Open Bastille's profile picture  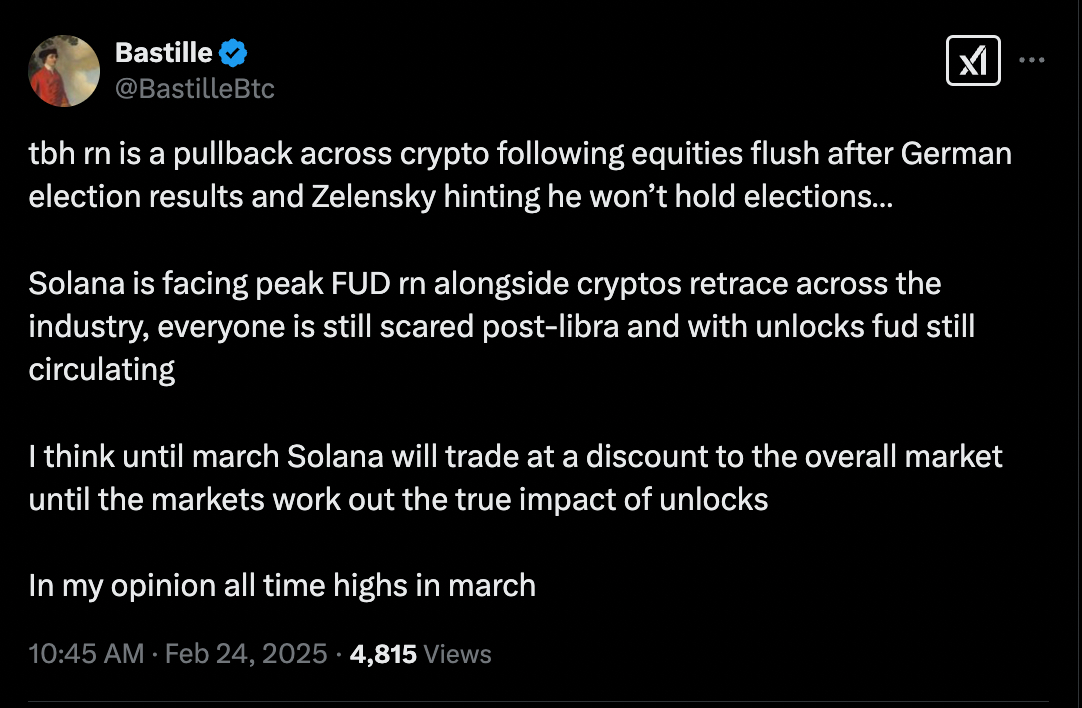coord(65,71)
